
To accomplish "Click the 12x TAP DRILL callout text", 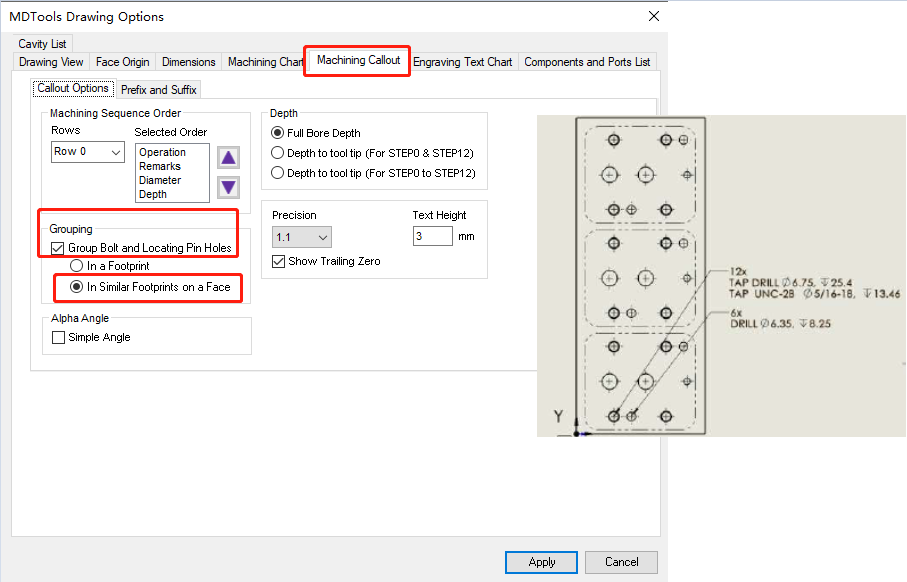I will pos(814,283).
